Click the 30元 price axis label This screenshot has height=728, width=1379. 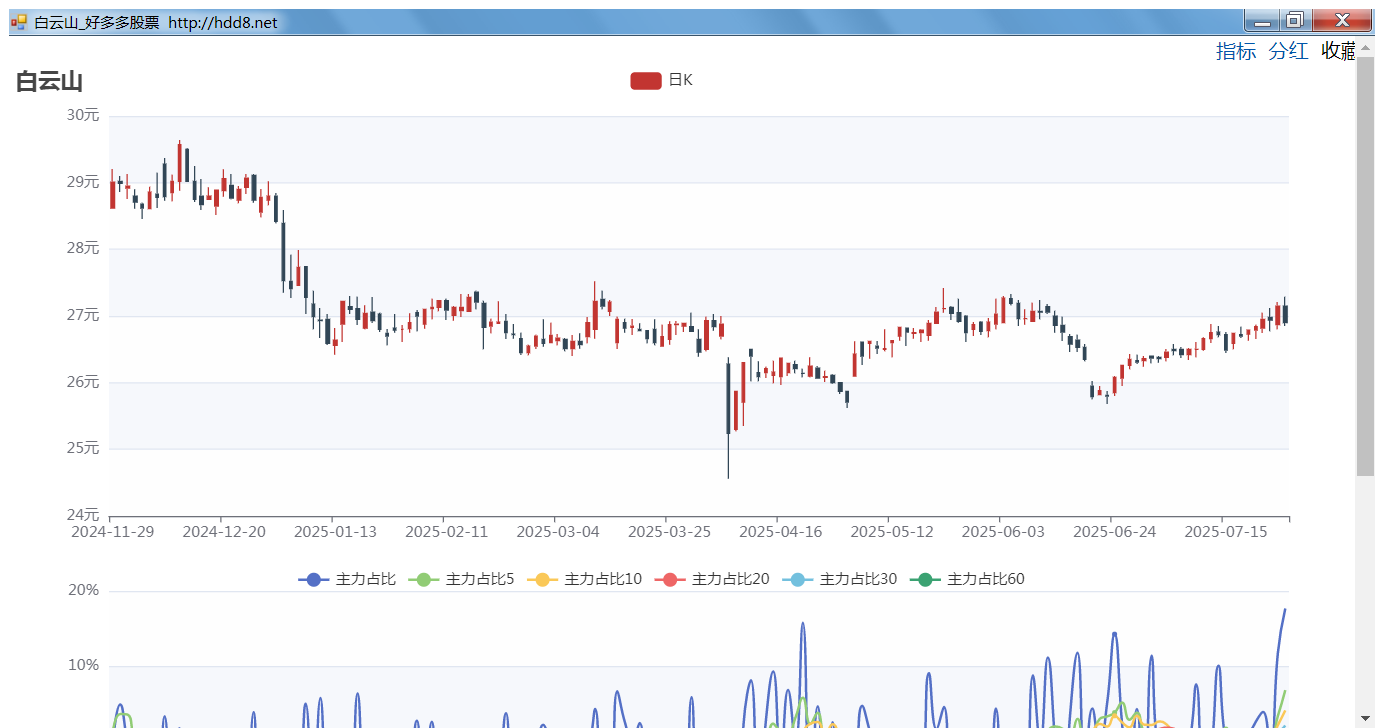tap(83, 115)
